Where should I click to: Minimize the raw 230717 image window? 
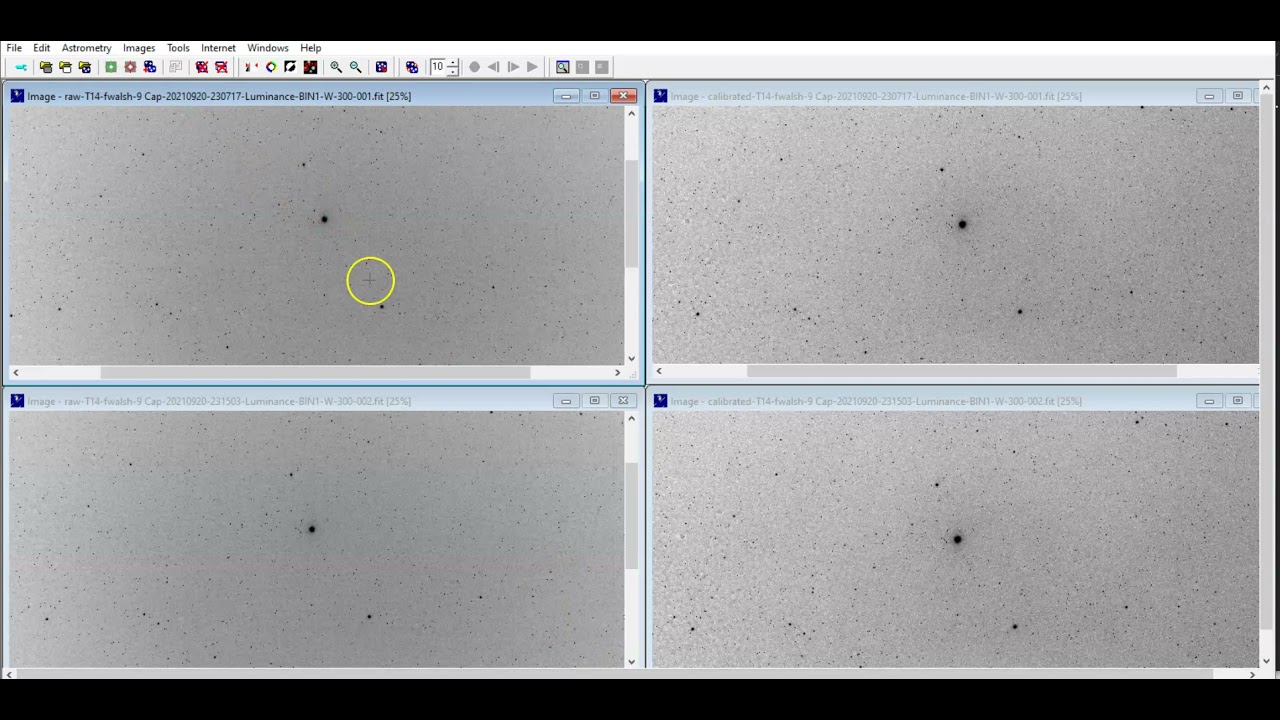pyautogui.click(x=566, y=96)
